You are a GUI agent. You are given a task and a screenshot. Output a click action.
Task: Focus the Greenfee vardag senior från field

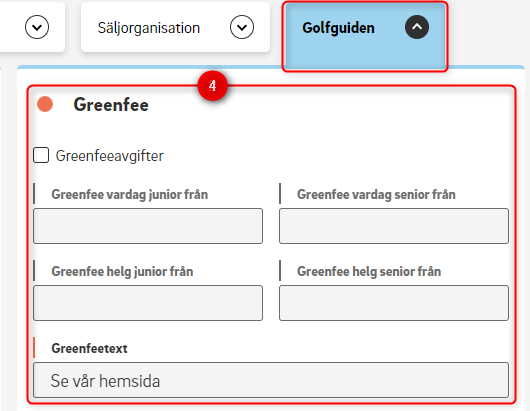tap(394, 226)
